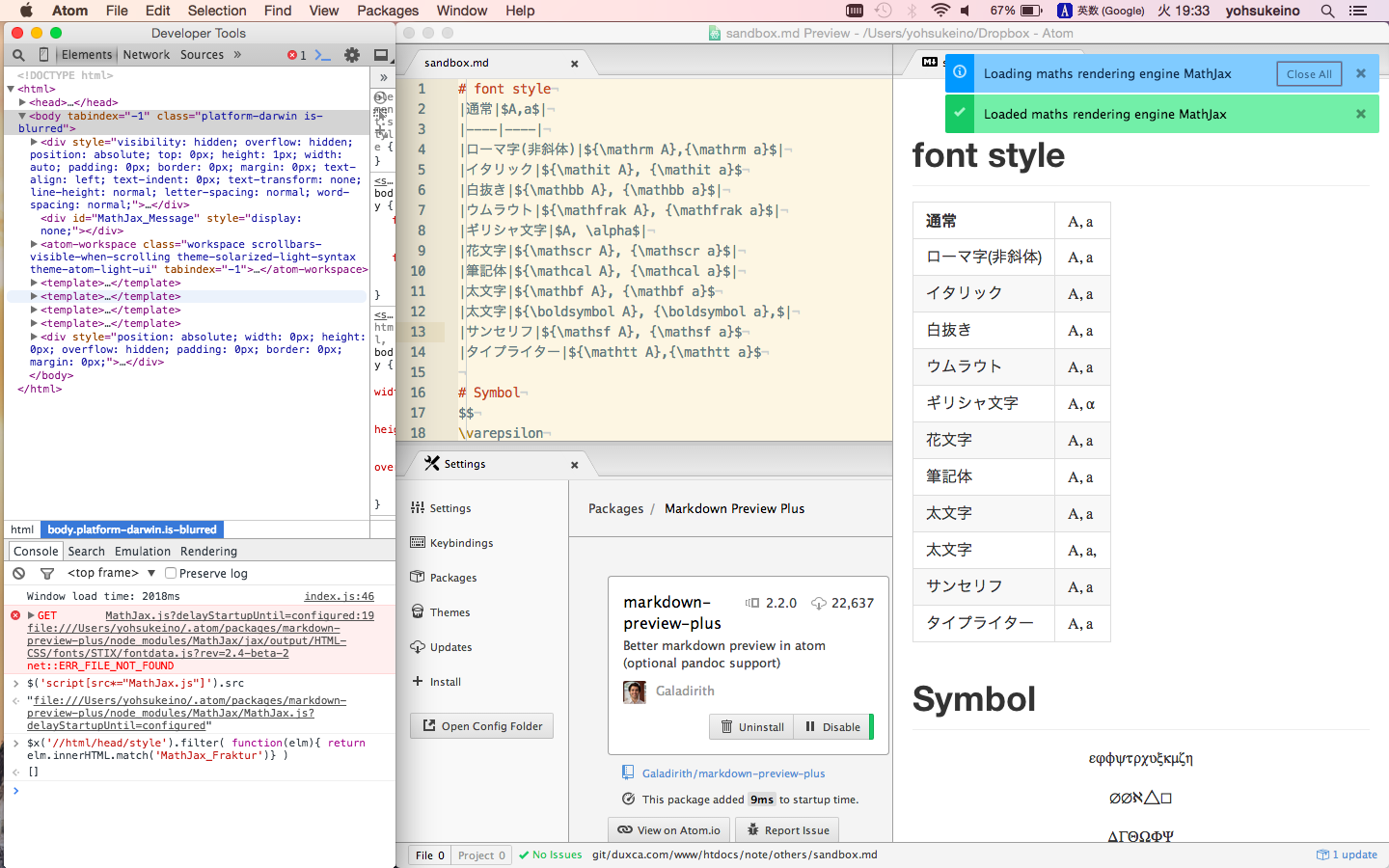
Task: Open the Galadirith/markdown-preview-plus link
Action: pyautogui.click(x=734, y=773)
